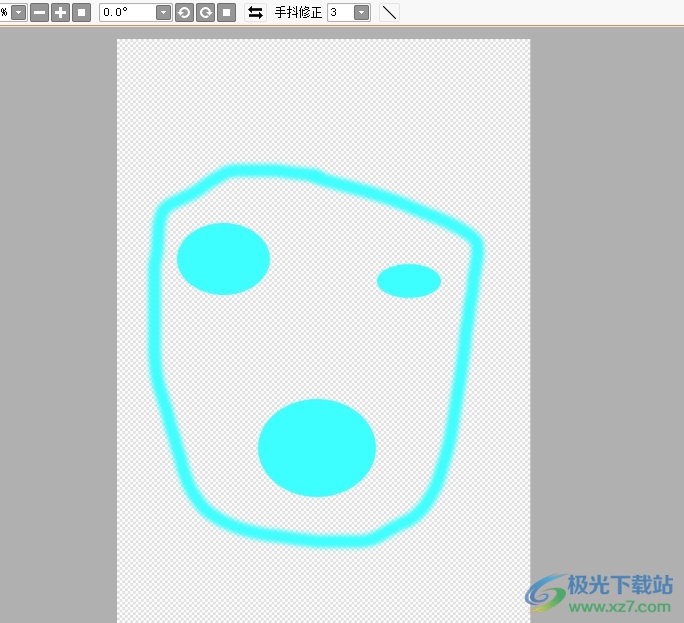Reset canvas rotation with the square button

[226, 13]
